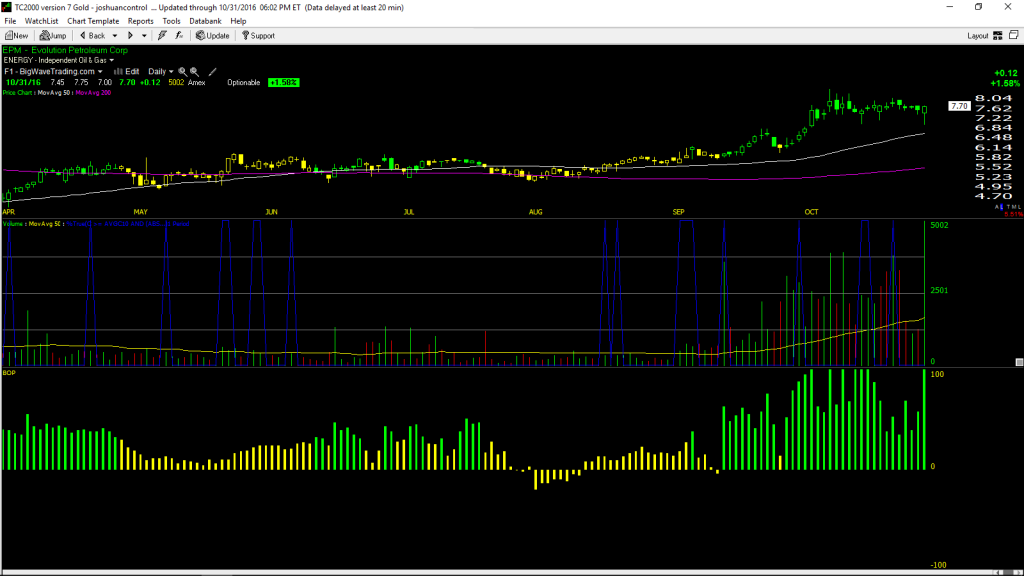
Task: Click the Optionable label
Action: pyautogui.click(x=244, y=83)
